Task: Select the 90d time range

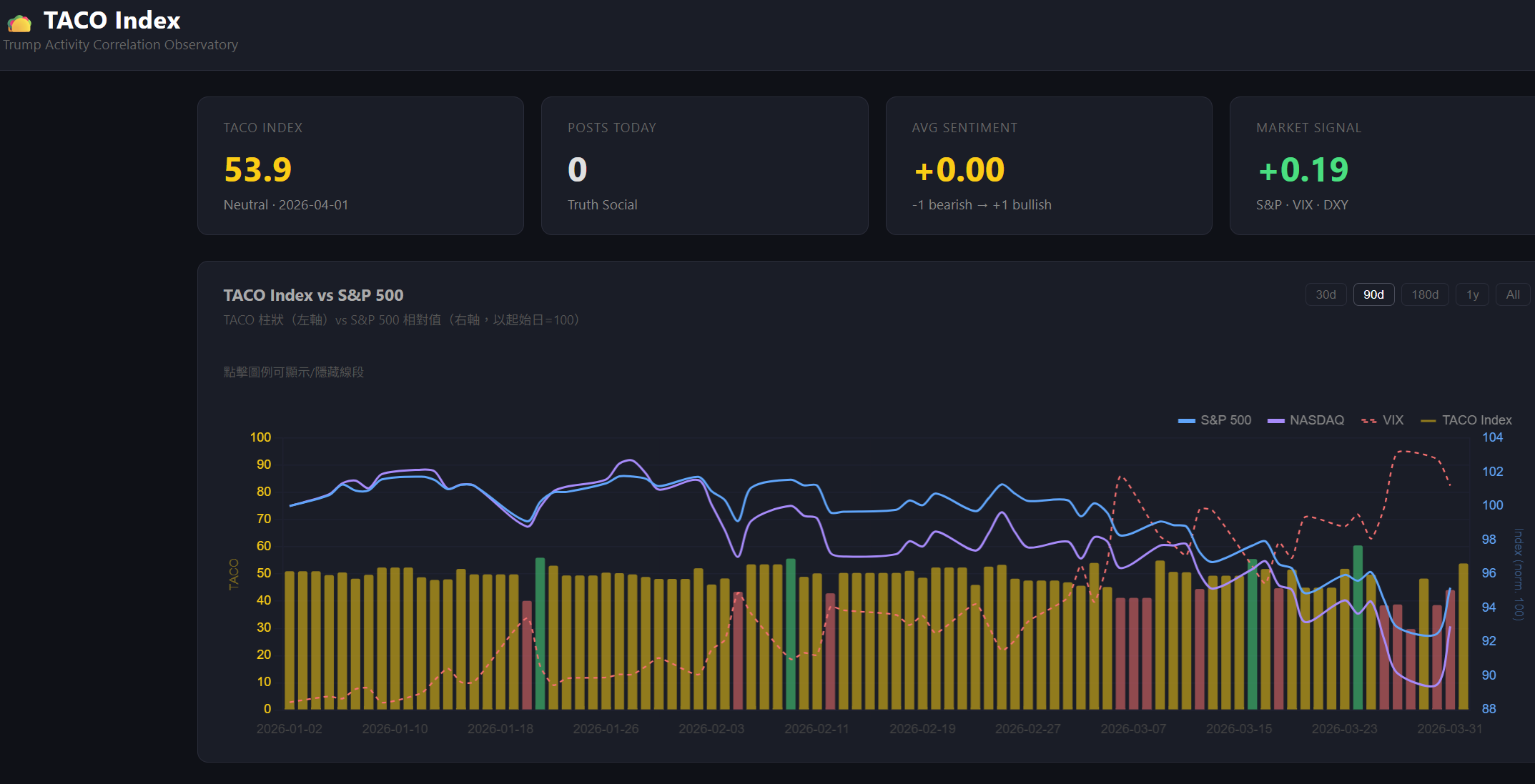Action: [1373, 294]
